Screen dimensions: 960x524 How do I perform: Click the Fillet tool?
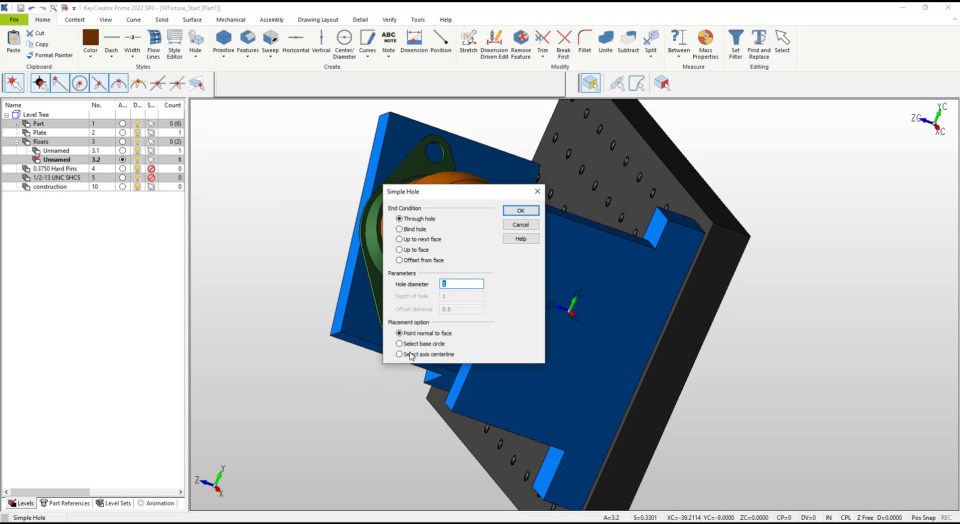coord(585,41)
